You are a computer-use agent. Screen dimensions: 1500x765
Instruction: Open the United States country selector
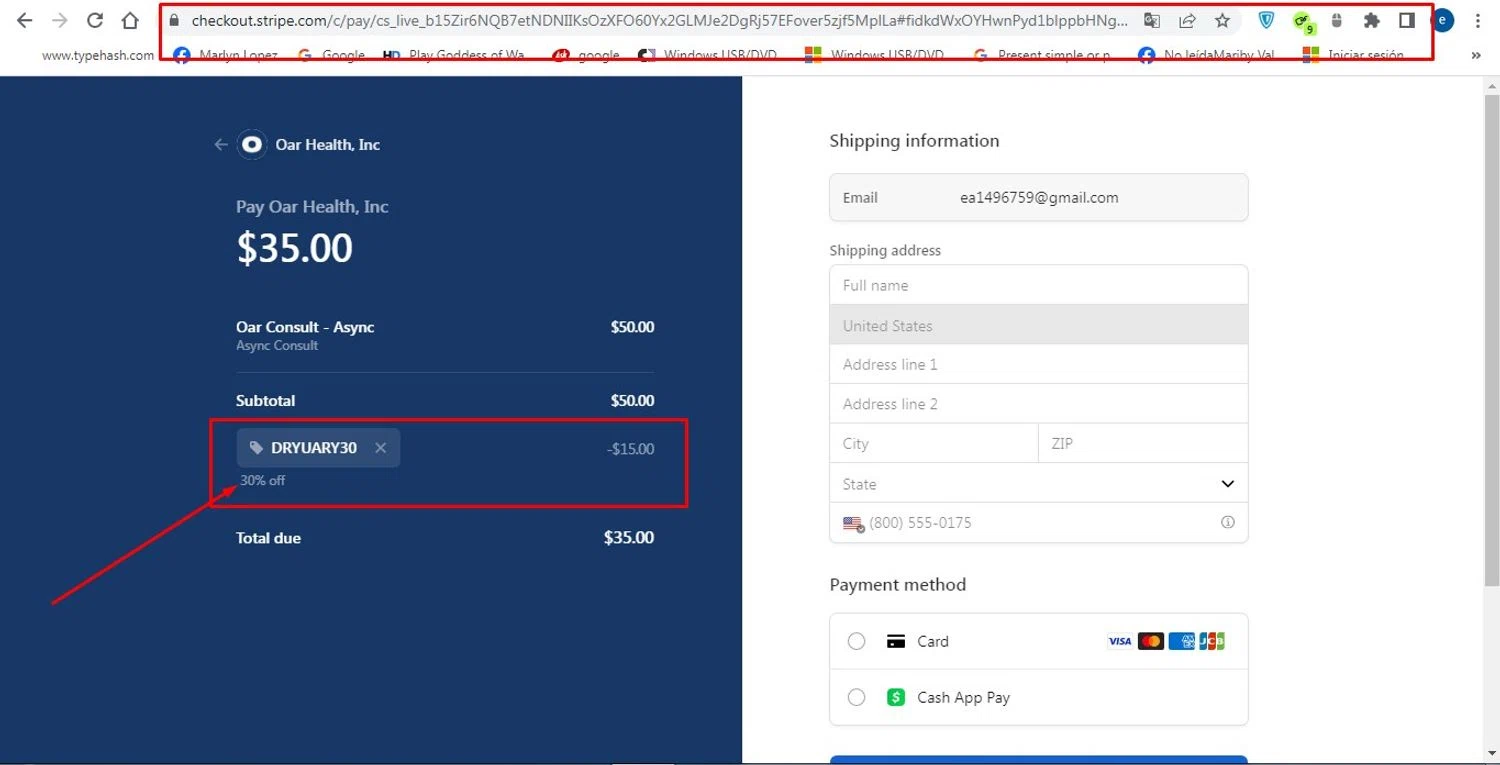pyautogui.click(x=1038, y=325)
